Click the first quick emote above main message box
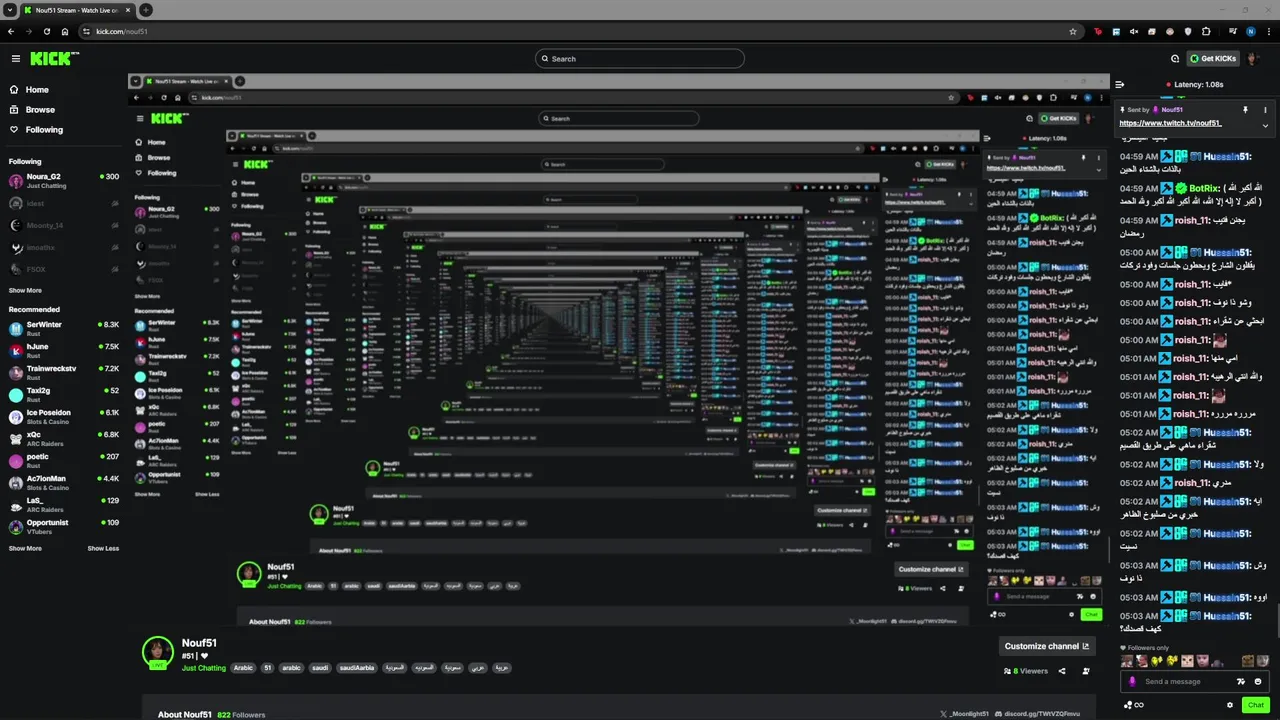Image resolution: width=1280 pixels, height=720 pixels. tap(1127, 661)
